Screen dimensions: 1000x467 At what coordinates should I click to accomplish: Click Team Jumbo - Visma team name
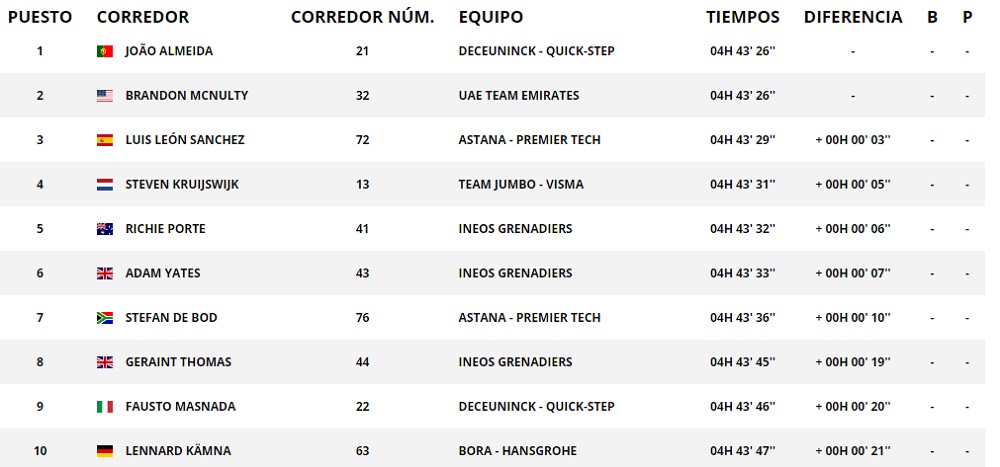tap(520, 185)
